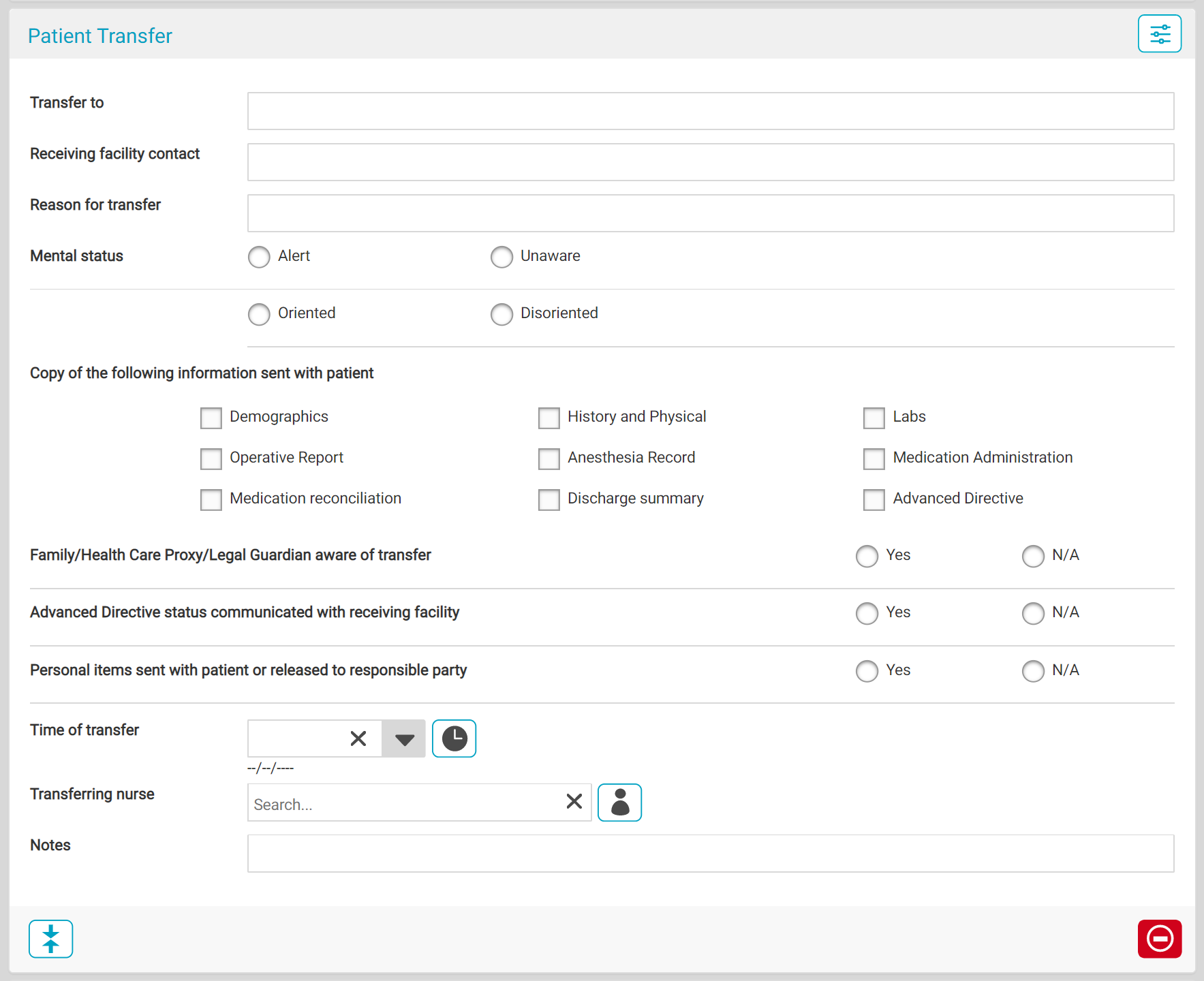Check the Labs checkbox
This screenshot has width=1204, height=981.
pos(874,418)
